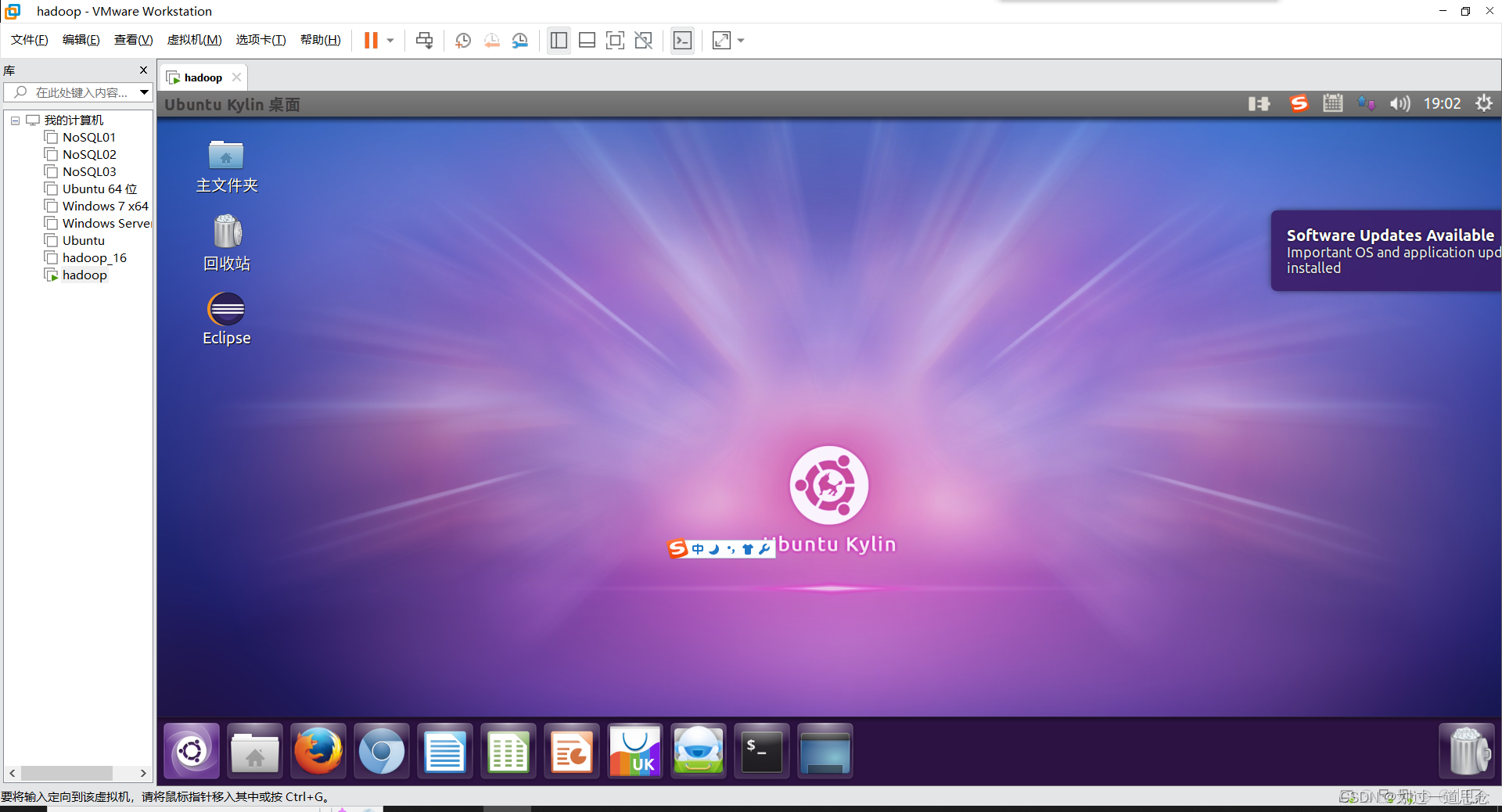The height and width of the screenshot is (812, 1502).
Task: Pause the virtual machine with the pause button
Action: (x=371, y=40)
